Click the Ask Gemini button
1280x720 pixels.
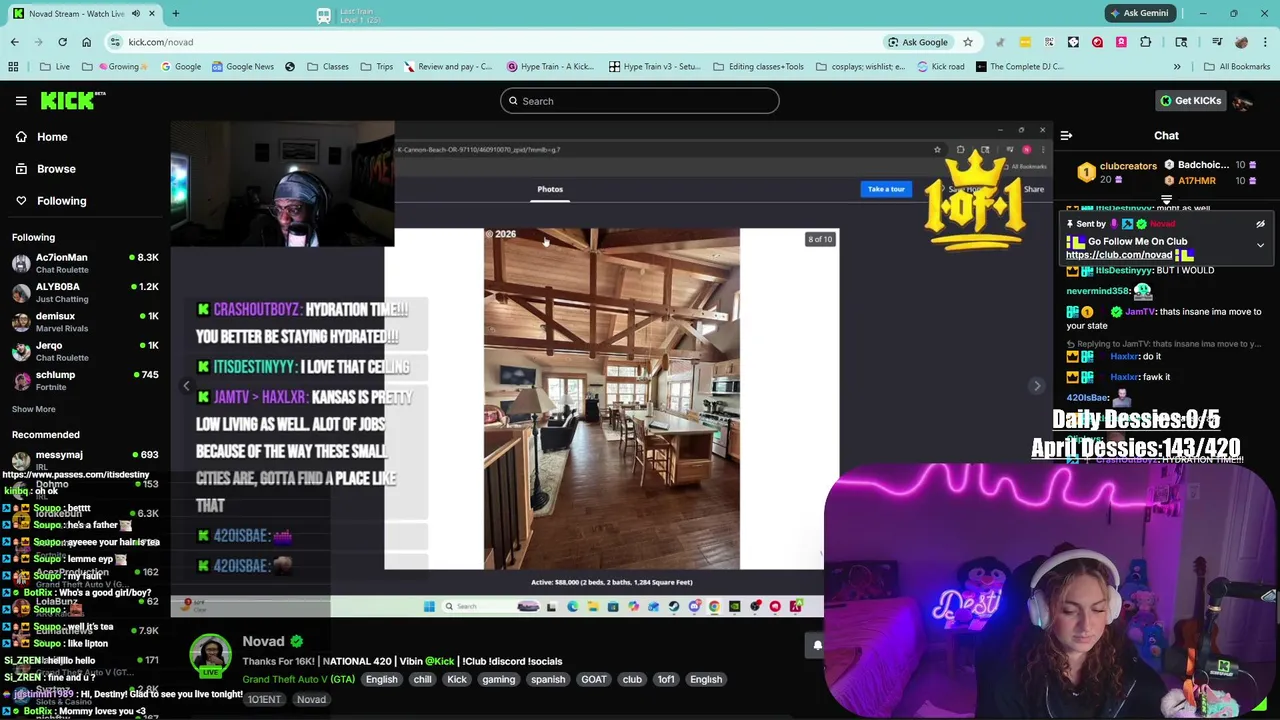(x=1139, y=13)
